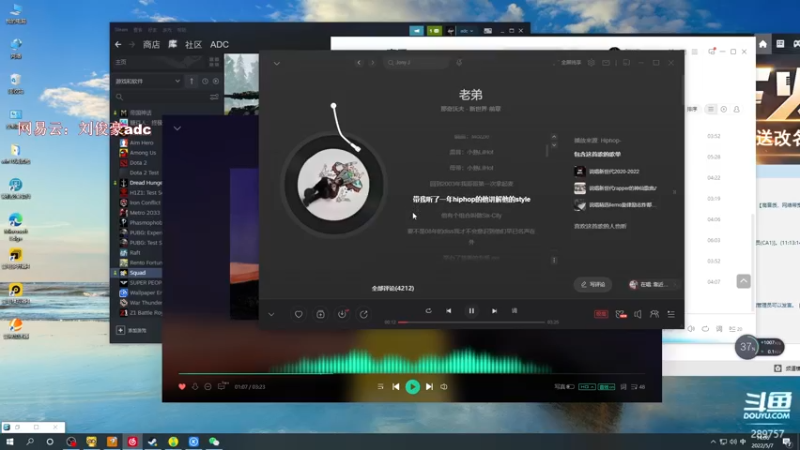Click the album cover on the vinyl disc
The image size is (800, 450).
[x=333, y=185]
